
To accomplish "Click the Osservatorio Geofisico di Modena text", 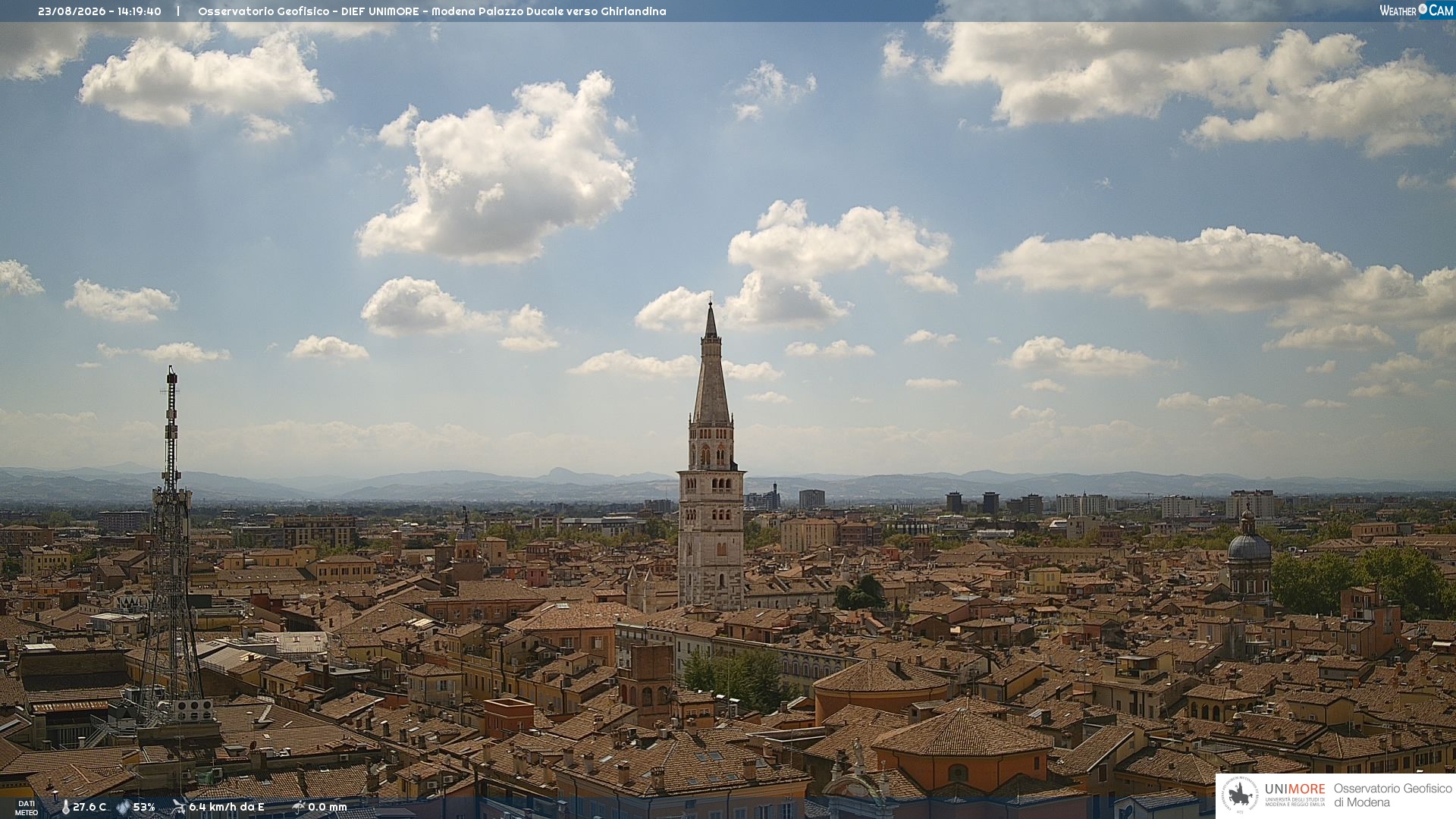I will tap(1392, 795).
